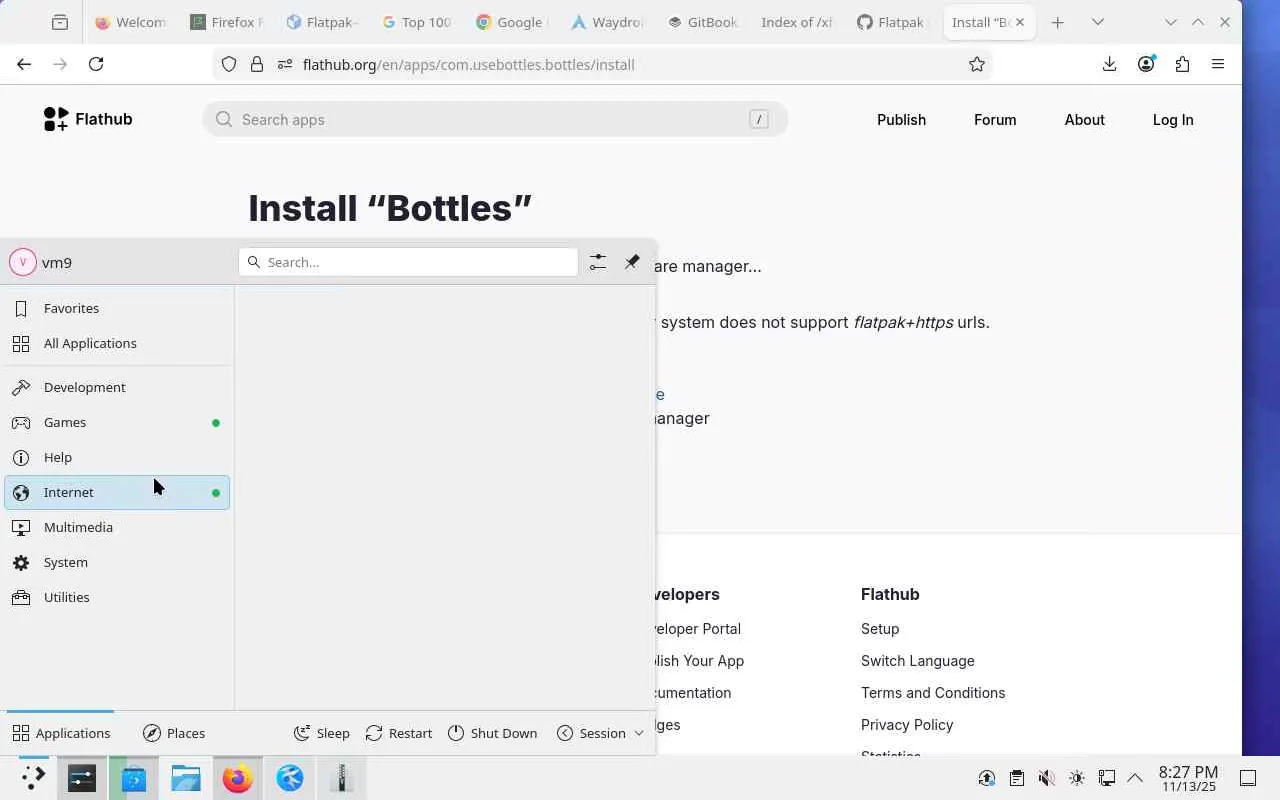This screenshot has height=800, width=1280.
Task: Open the Firefox account icon
Action: [1146, 64]
